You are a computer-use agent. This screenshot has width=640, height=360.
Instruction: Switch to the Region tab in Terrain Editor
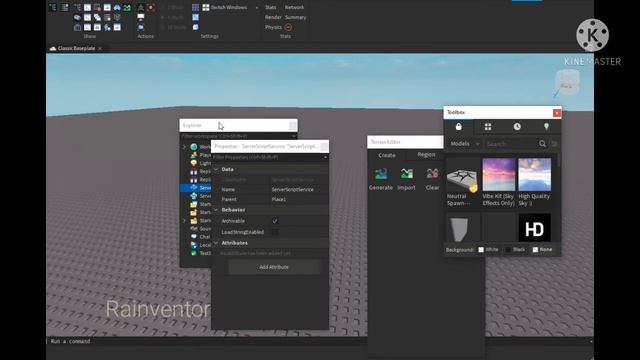(x=426, y=155)
